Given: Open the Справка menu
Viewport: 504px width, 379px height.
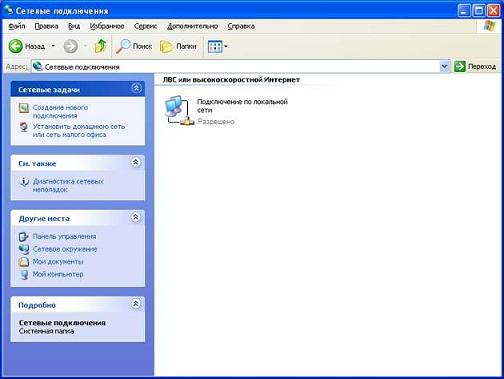Looking at the screenshot, I should (x=241, y=26).
